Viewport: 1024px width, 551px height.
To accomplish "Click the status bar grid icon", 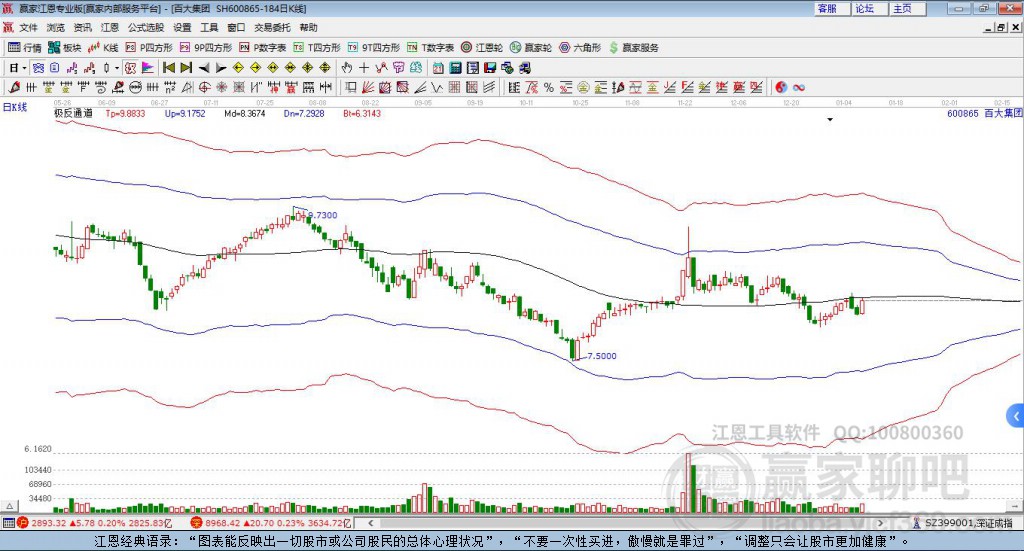I will (x=8, y=523).
